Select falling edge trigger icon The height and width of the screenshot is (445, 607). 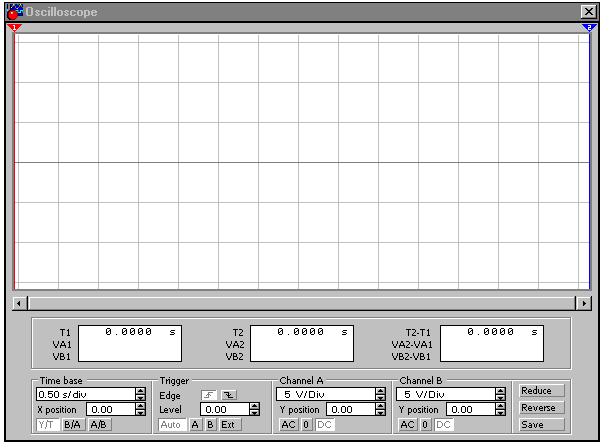(229, 395)
